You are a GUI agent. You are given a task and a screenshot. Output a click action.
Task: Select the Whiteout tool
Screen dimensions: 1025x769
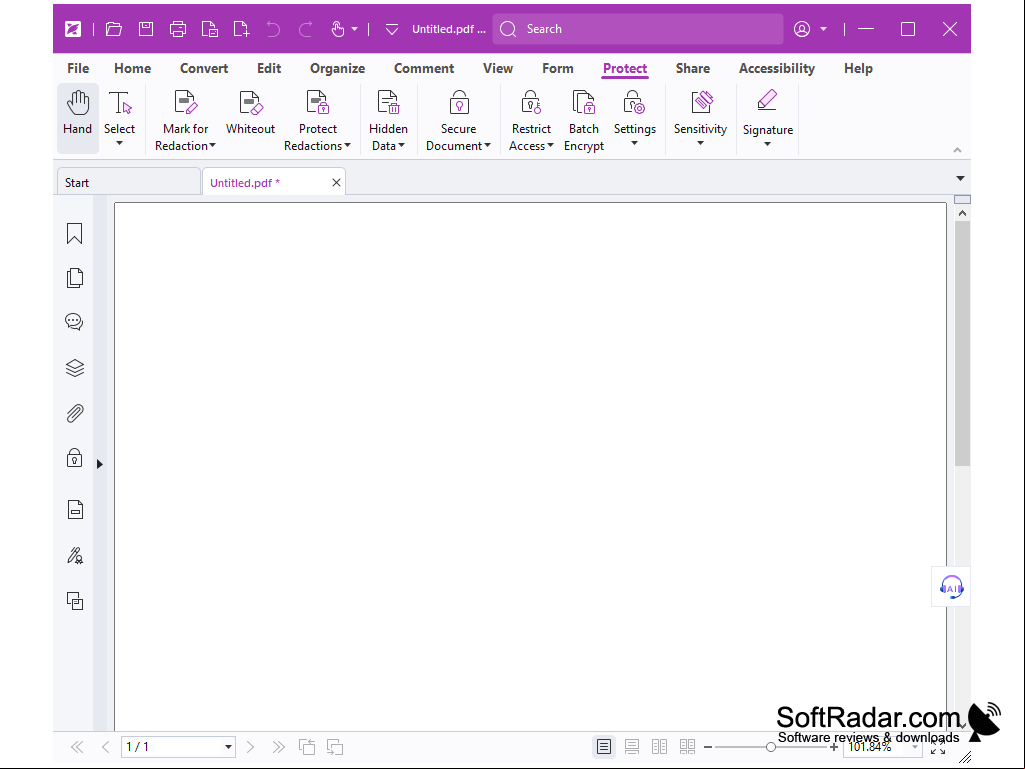(250, 112)
